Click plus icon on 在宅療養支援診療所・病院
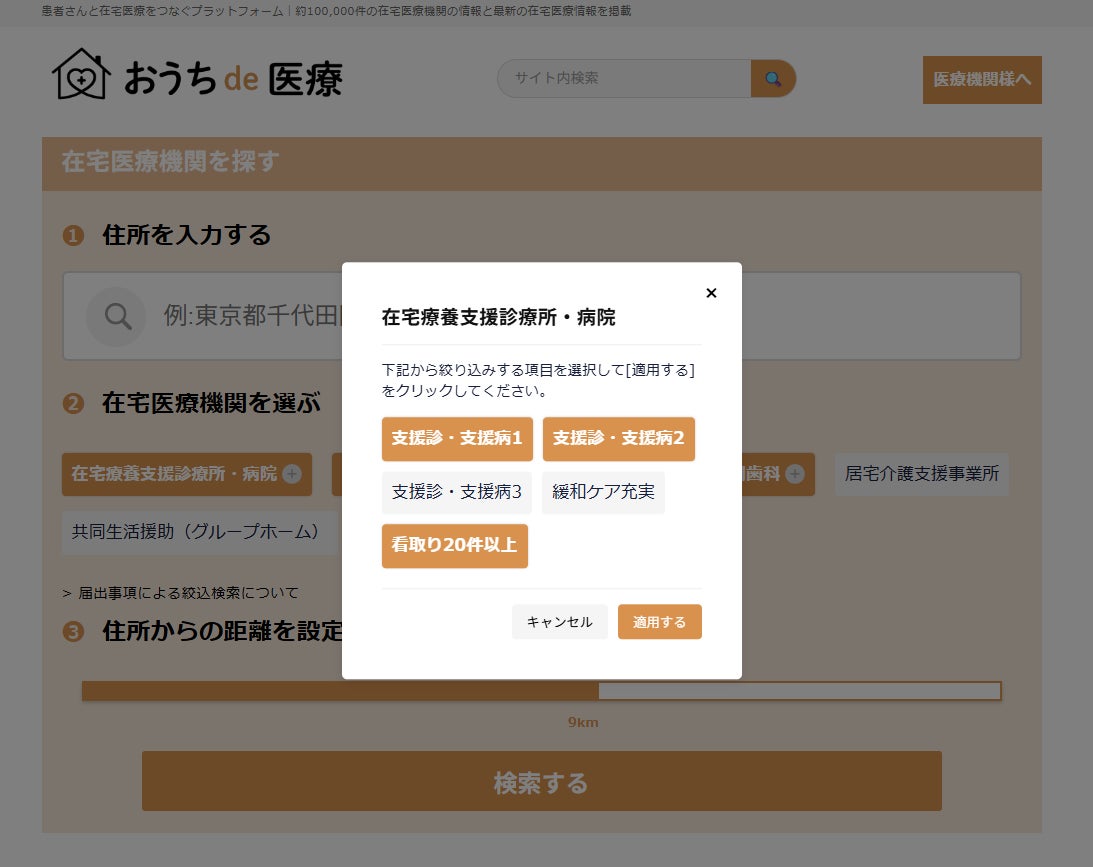This screenshot has width=1093, height=867. click(x=292, y=474)
